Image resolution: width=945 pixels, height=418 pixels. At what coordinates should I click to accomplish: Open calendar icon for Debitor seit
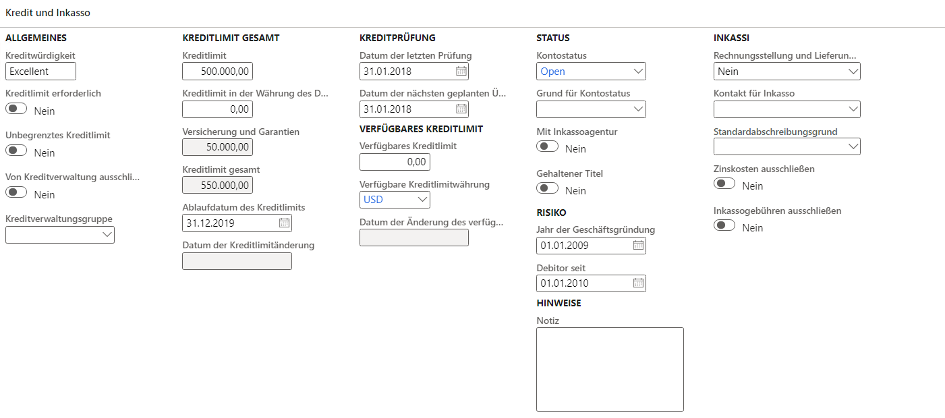pyautogui.click(x=638, y=283)
